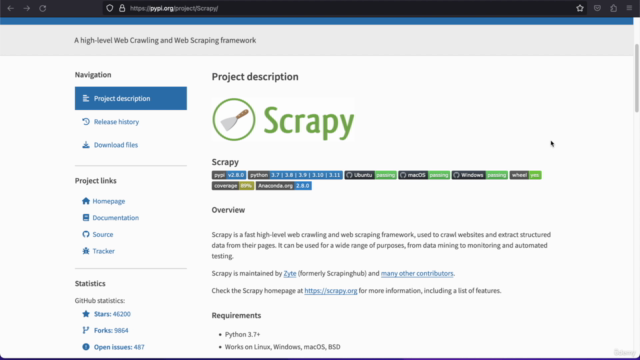Open the Download files tab

[116, 145]
